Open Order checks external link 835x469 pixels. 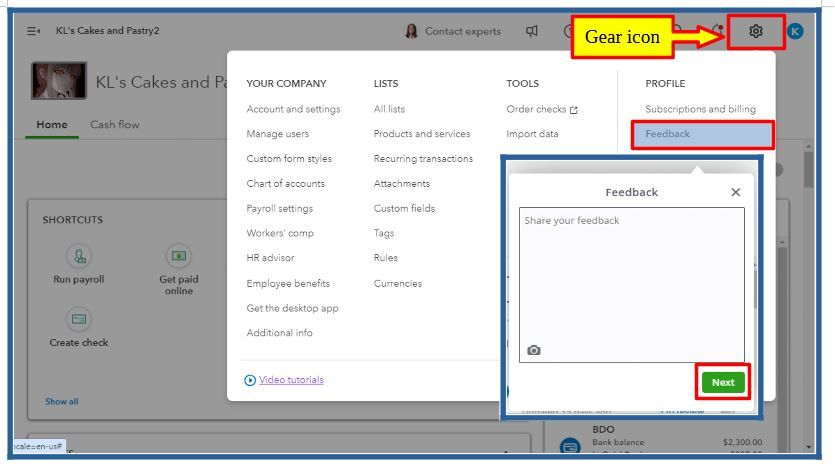point(542,109)
